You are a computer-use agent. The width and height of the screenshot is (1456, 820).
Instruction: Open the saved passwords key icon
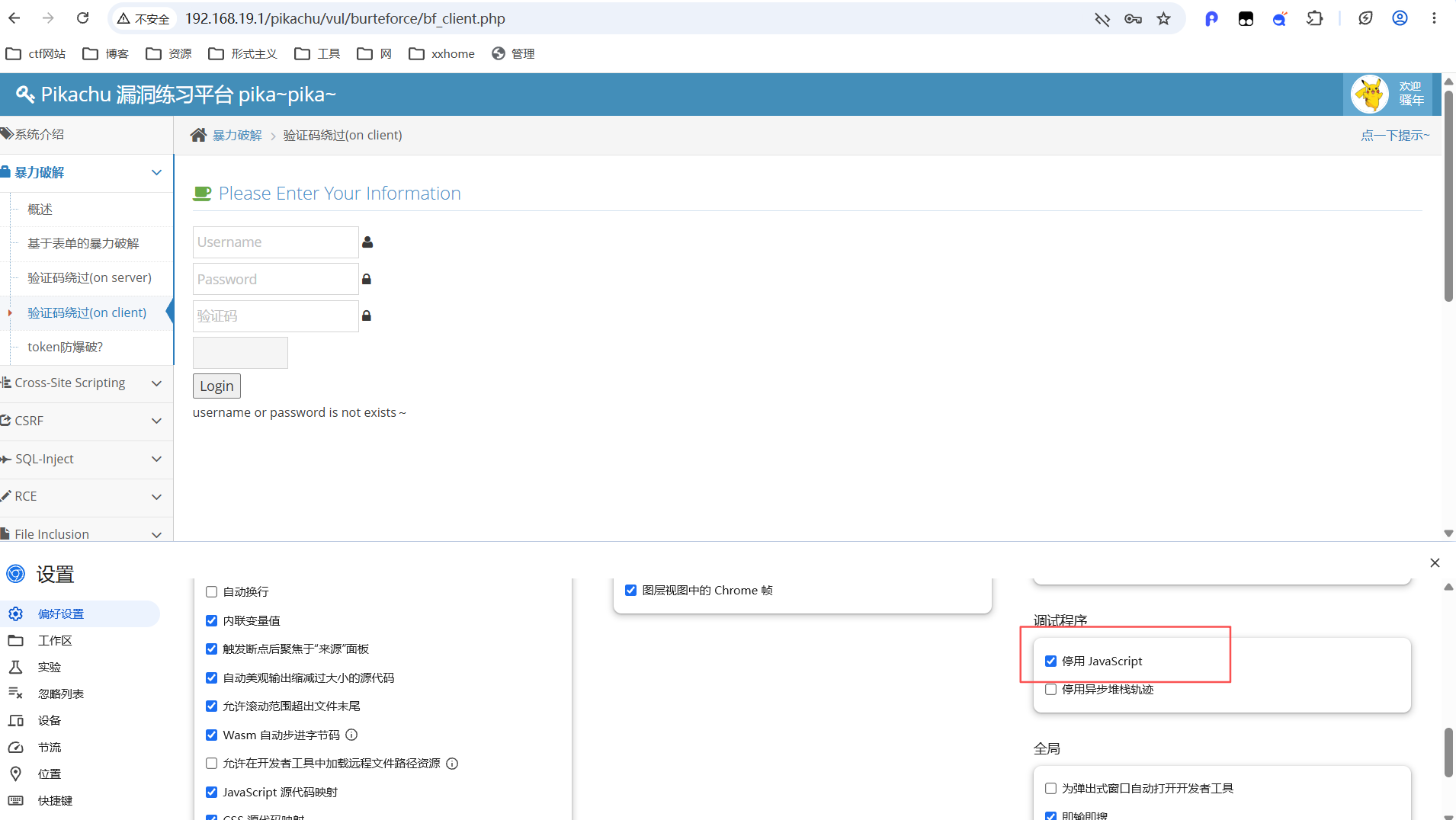click(1133, 18)
